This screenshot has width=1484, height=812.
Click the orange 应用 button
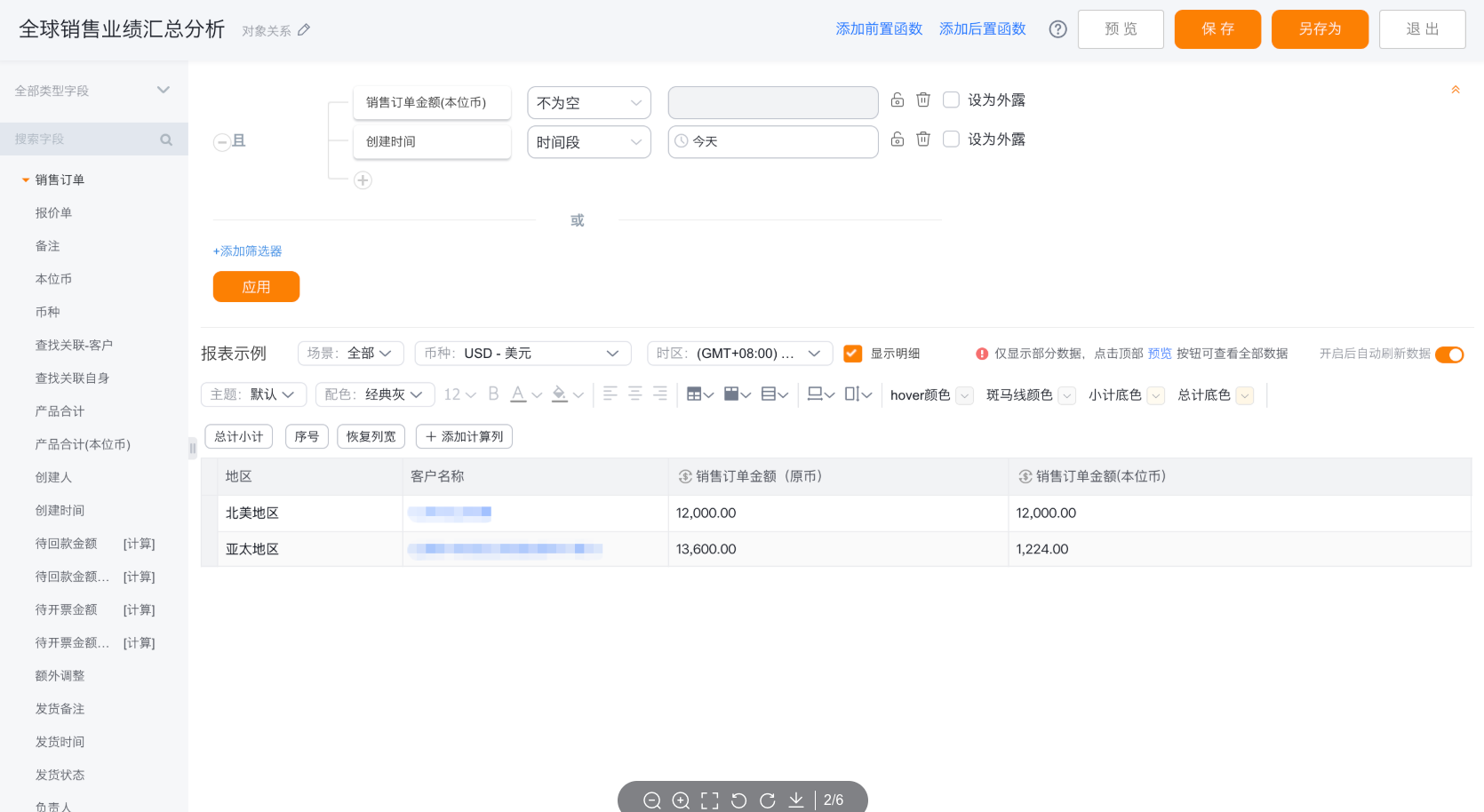tap(256, 287)
